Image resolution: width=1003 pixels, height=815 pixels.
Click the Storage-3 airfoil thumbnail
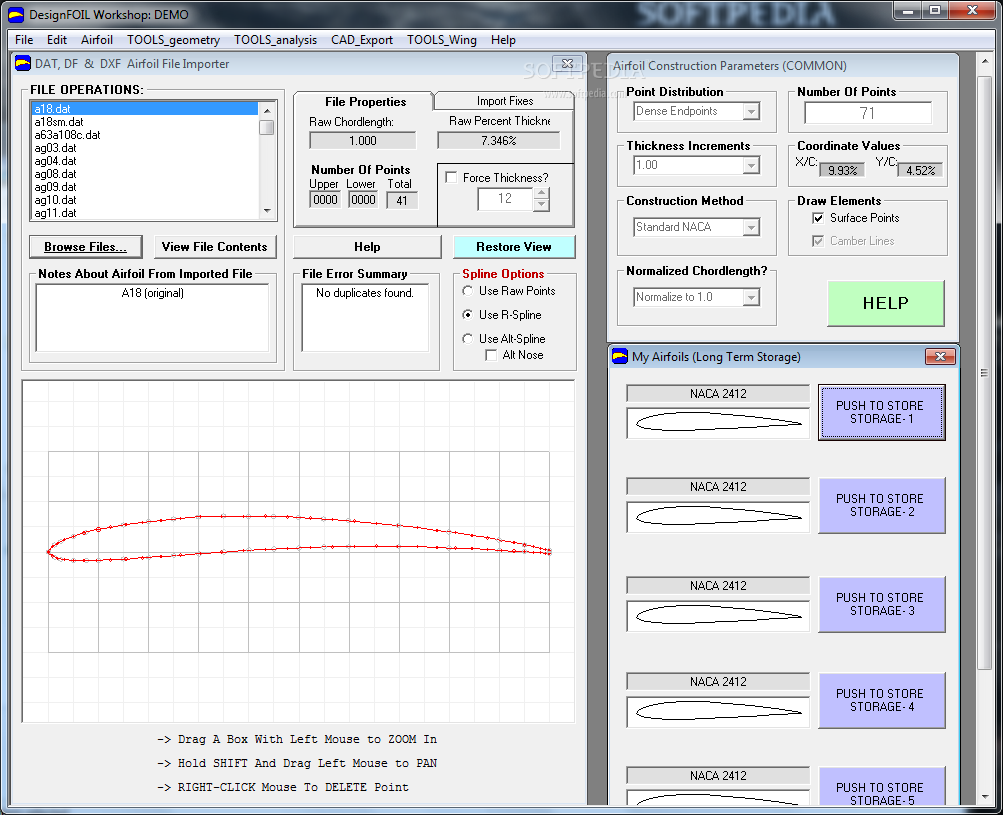(x=718, y=615)
